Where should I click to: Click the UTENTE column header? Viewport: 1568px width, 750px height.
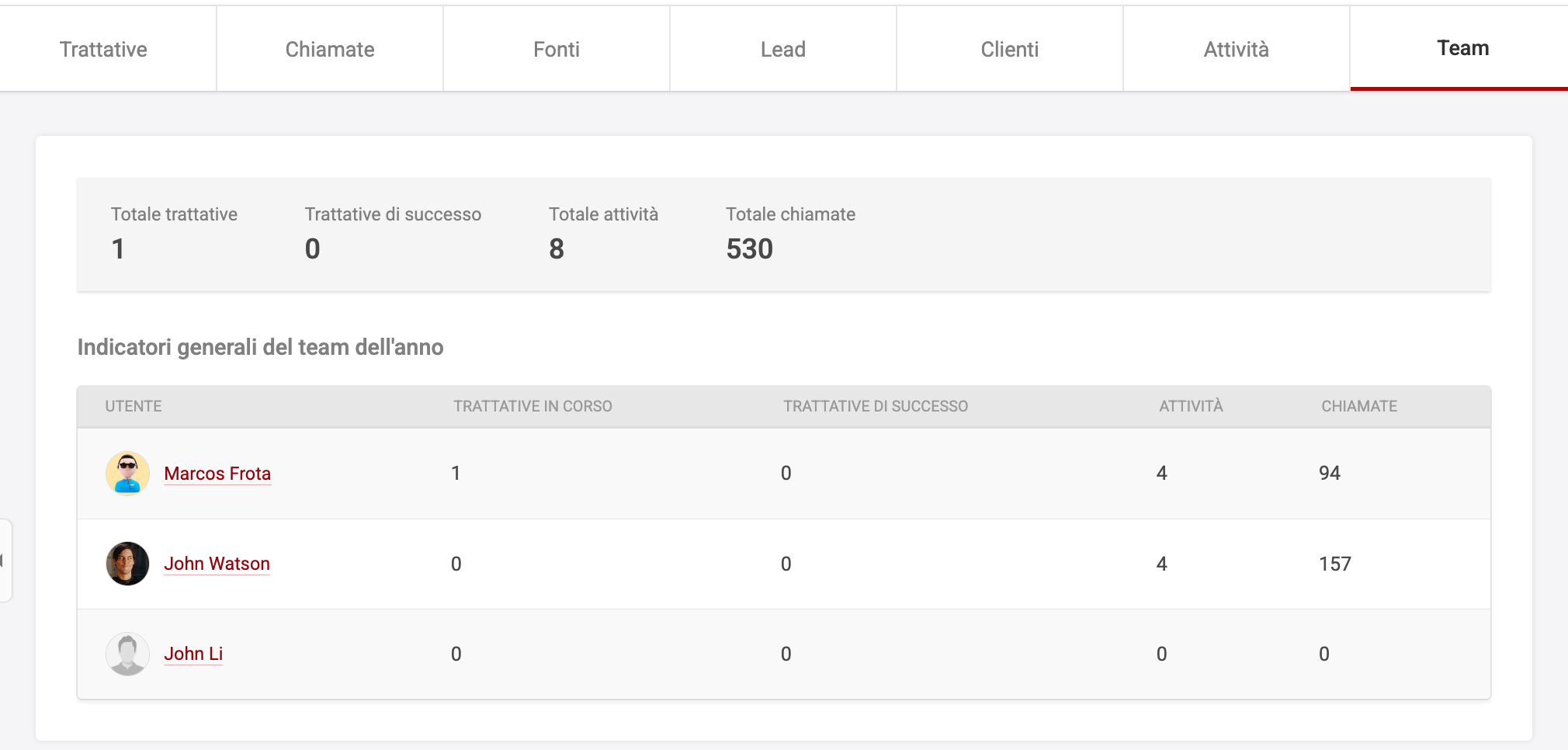click(x=134, y=406)
